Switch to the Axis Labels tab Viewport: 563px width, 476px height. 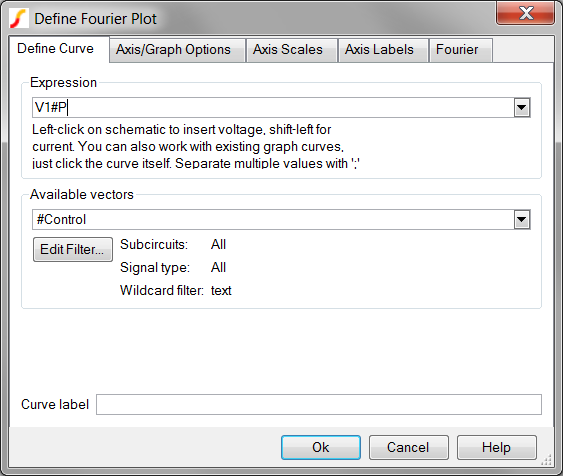[379, 50]
